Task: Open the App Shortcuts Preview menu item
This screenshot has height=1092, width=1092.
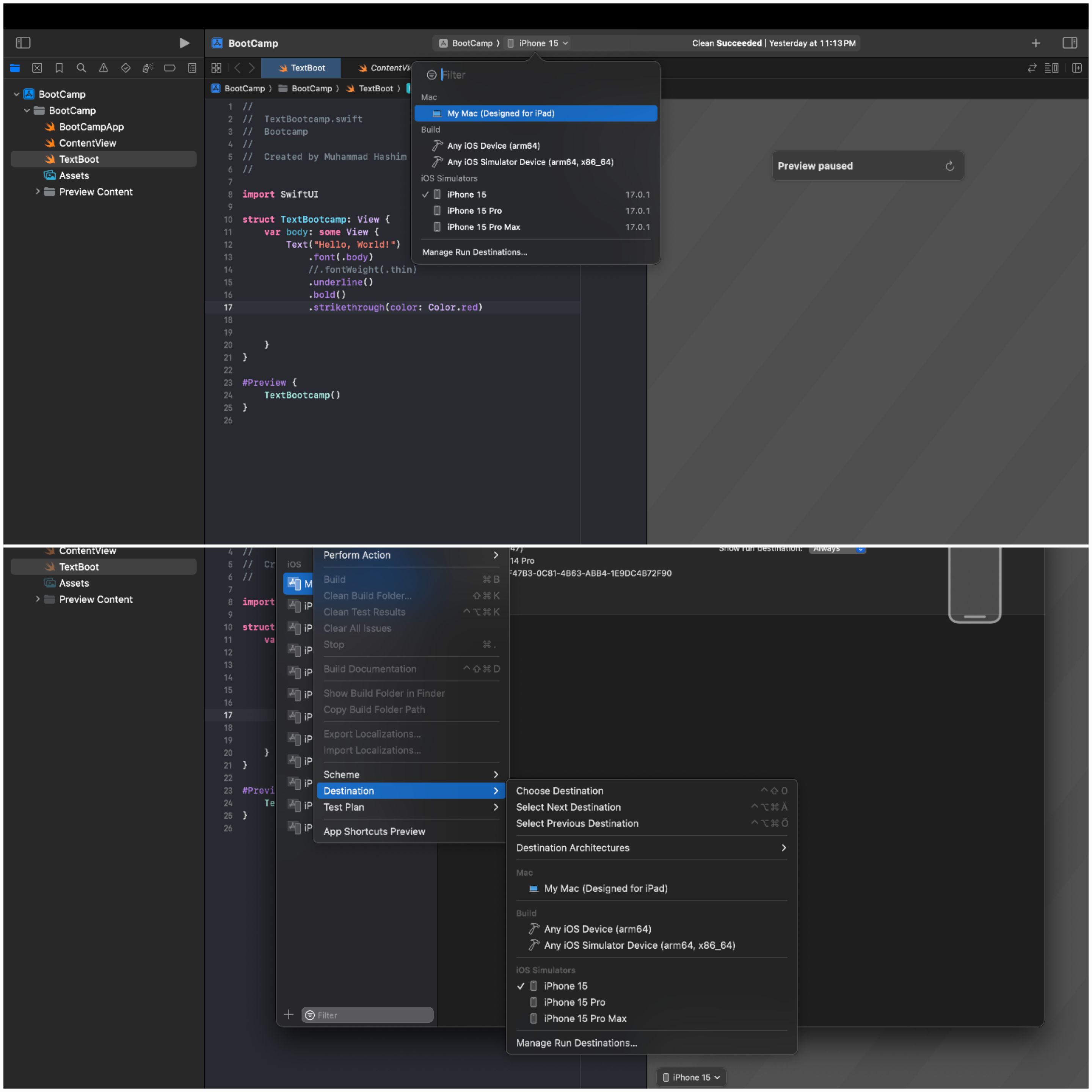Action: pos(374,832)
